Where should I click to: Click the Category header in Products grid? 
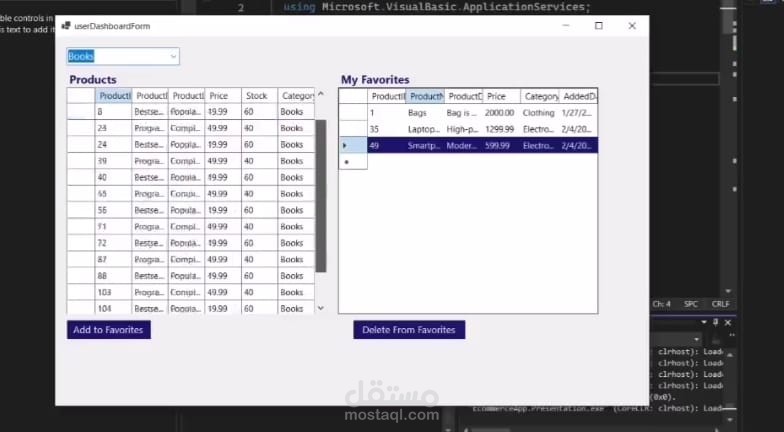[x=296, y=96]
